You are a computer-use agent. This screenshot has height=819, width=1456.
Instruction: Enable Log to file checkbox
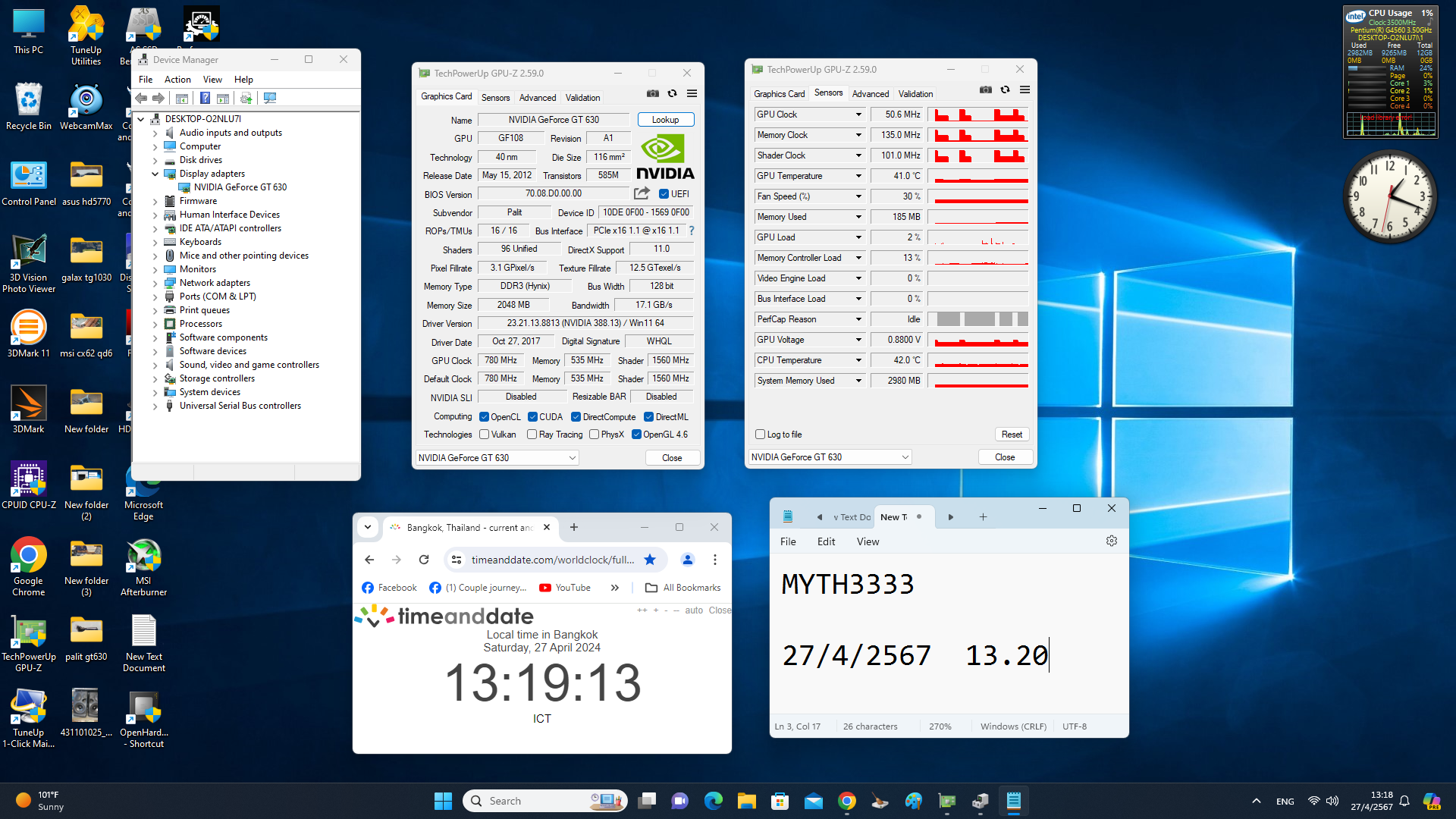[x=760, y=435]
